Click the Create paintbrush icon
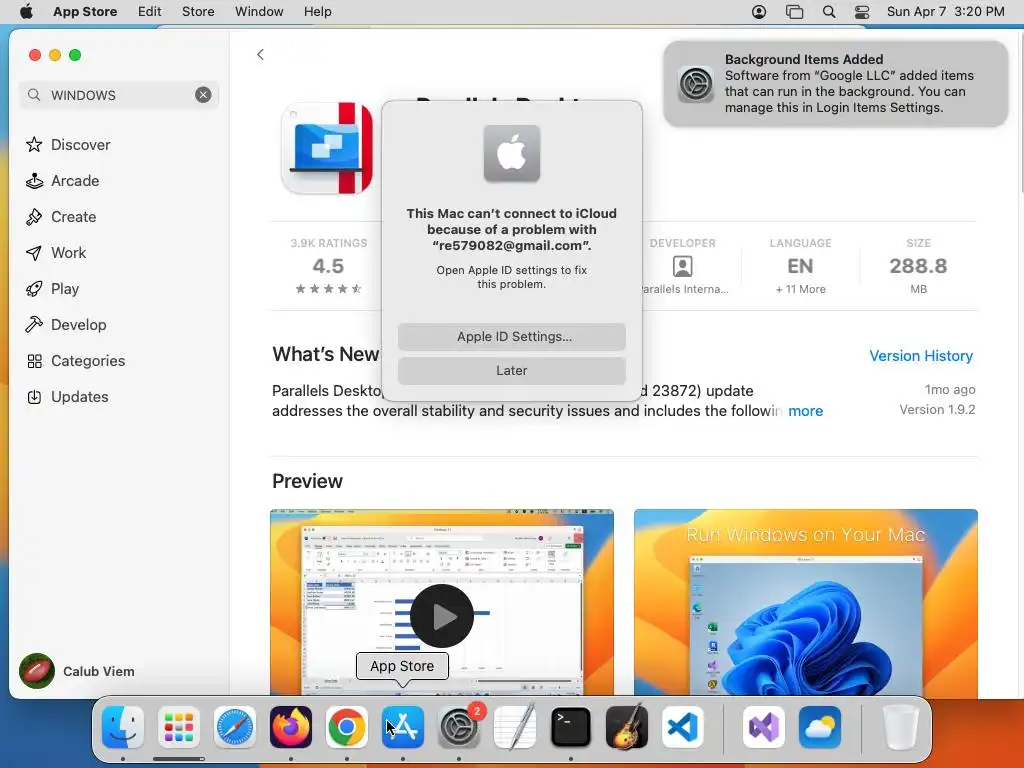Viewport: 1024px width, 768px height. point(34,216)
